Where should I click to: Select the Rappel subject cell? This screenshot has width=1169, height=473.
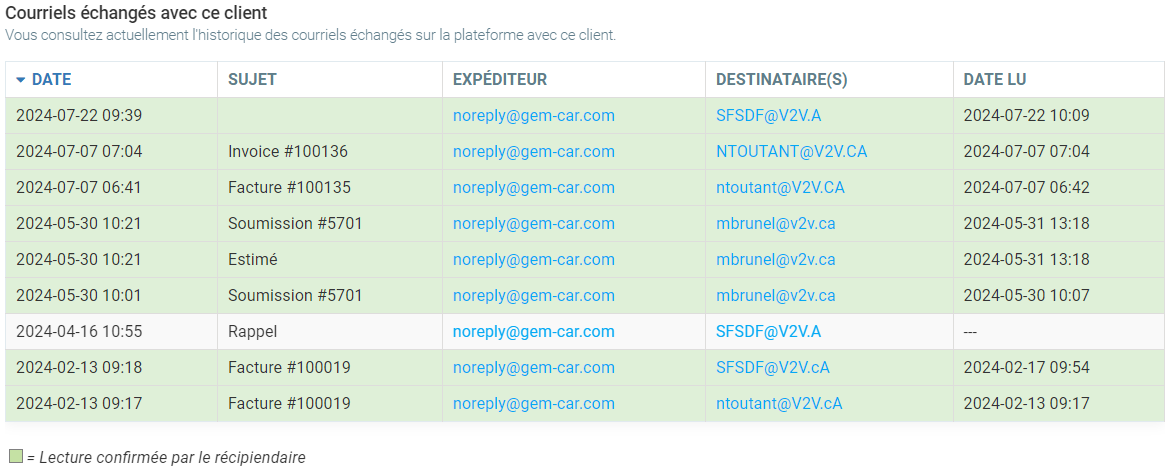point(252,332)
